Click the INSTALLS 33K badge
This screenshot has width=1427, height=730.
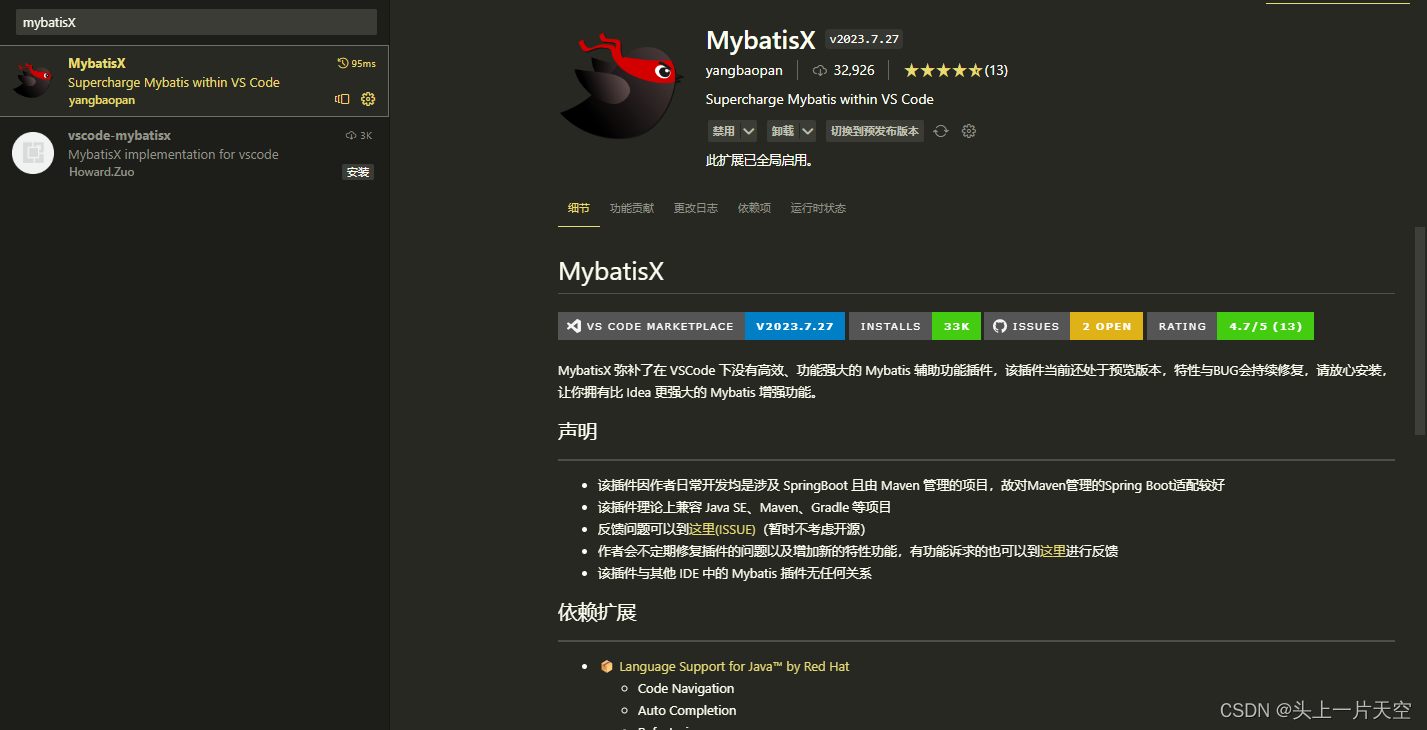pyautogui.click(x=915, y=326)
